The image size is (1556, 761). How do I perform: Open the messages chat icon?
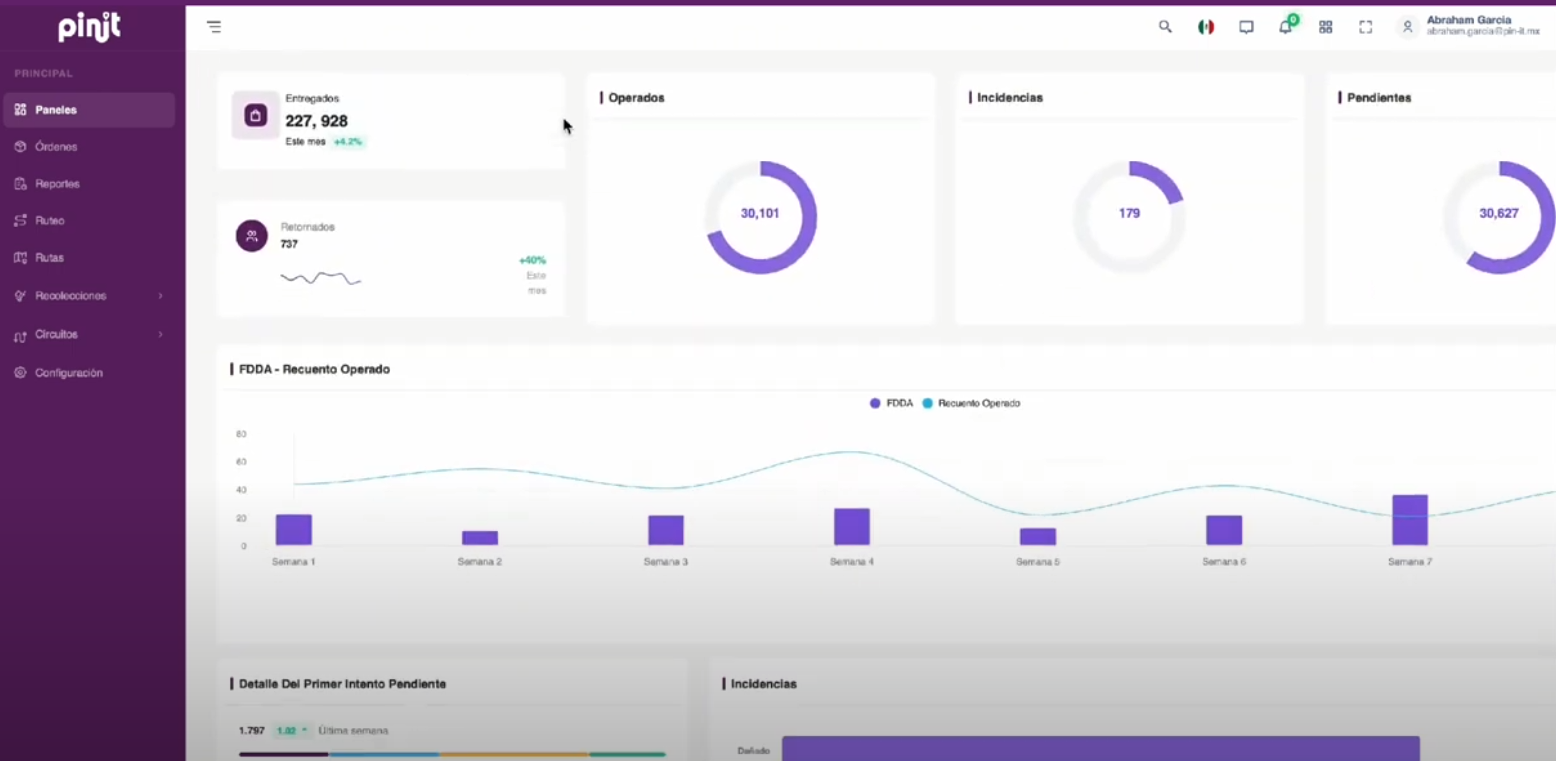[1246, 27]
